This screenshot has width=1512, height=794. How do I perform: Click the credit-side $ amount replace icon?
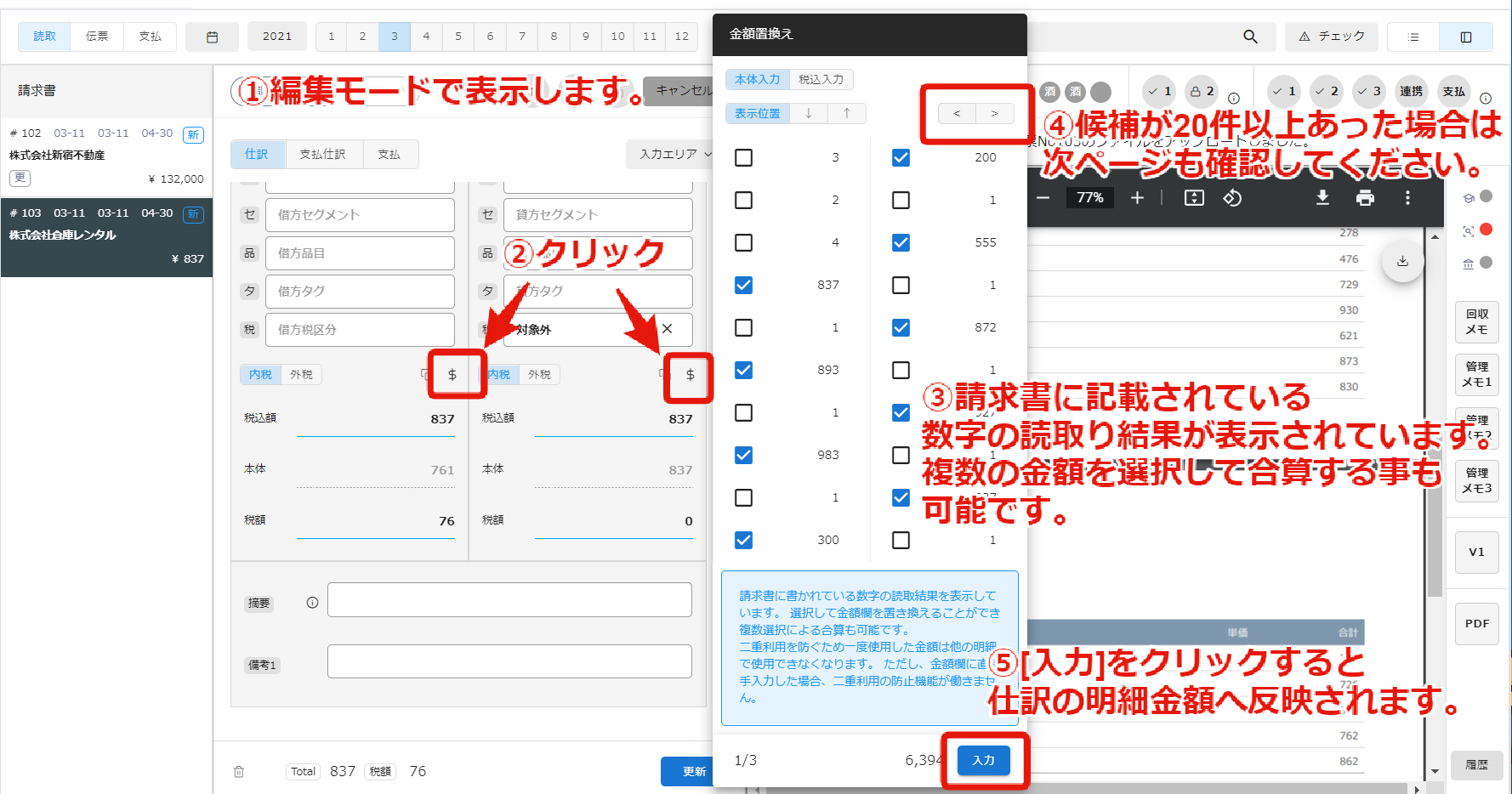click(x=691, y=375)
